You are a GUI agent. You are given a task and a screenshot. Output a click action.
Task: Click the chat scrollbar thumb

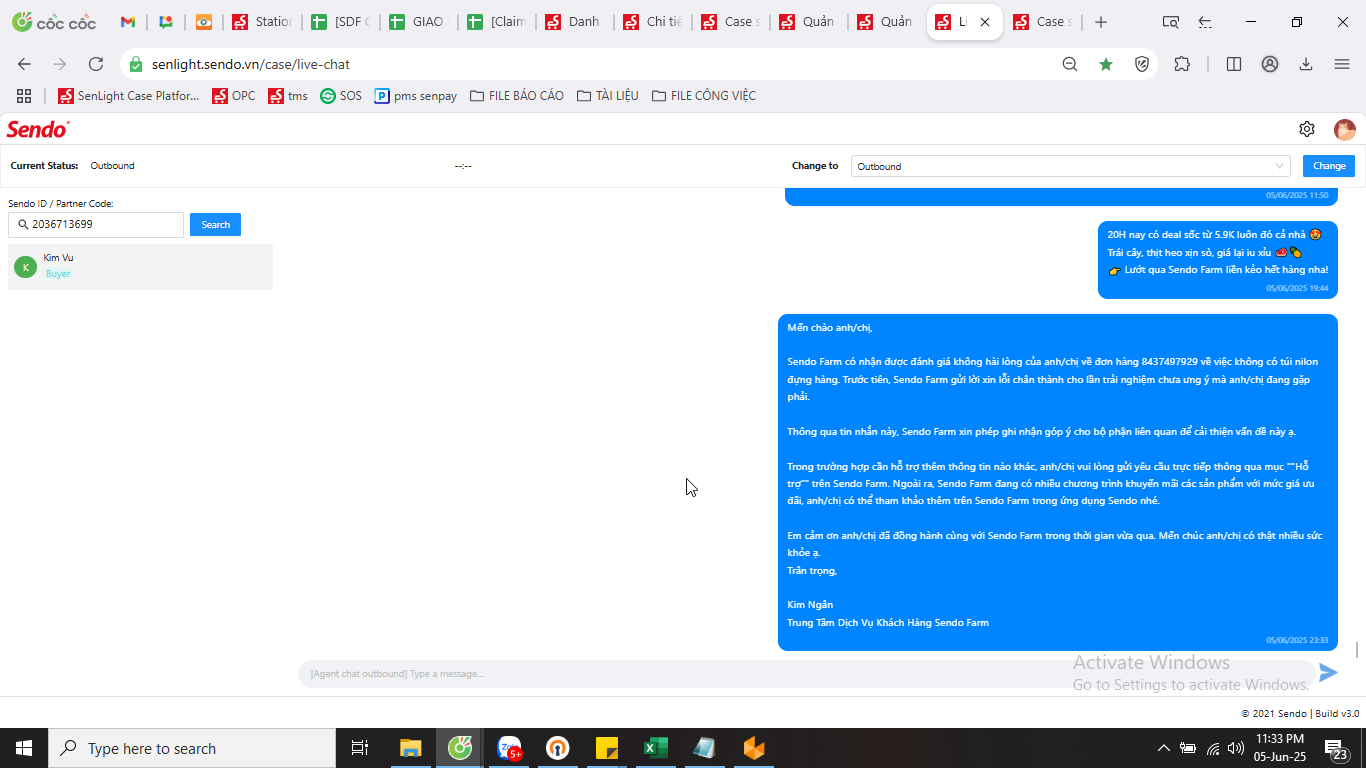pos(1357,650)
